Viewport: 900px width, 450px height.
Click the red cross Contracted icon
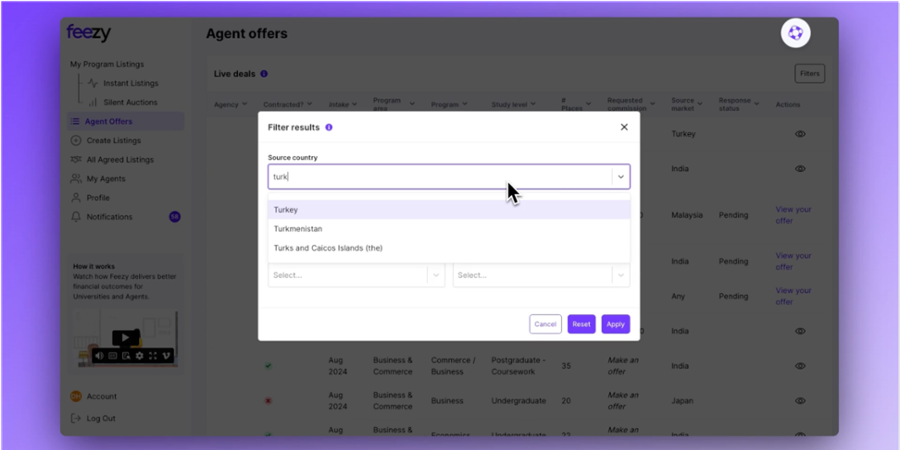(x=268, y=401)
